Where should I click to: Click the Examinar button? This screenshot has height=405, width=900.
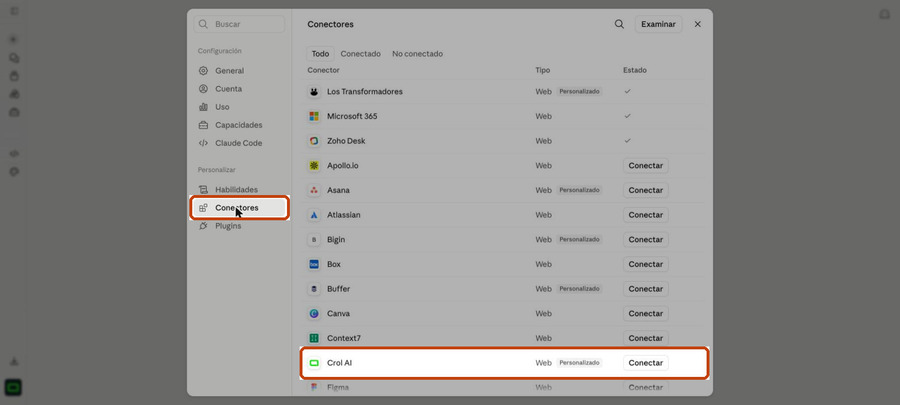[x=658, y=24]
